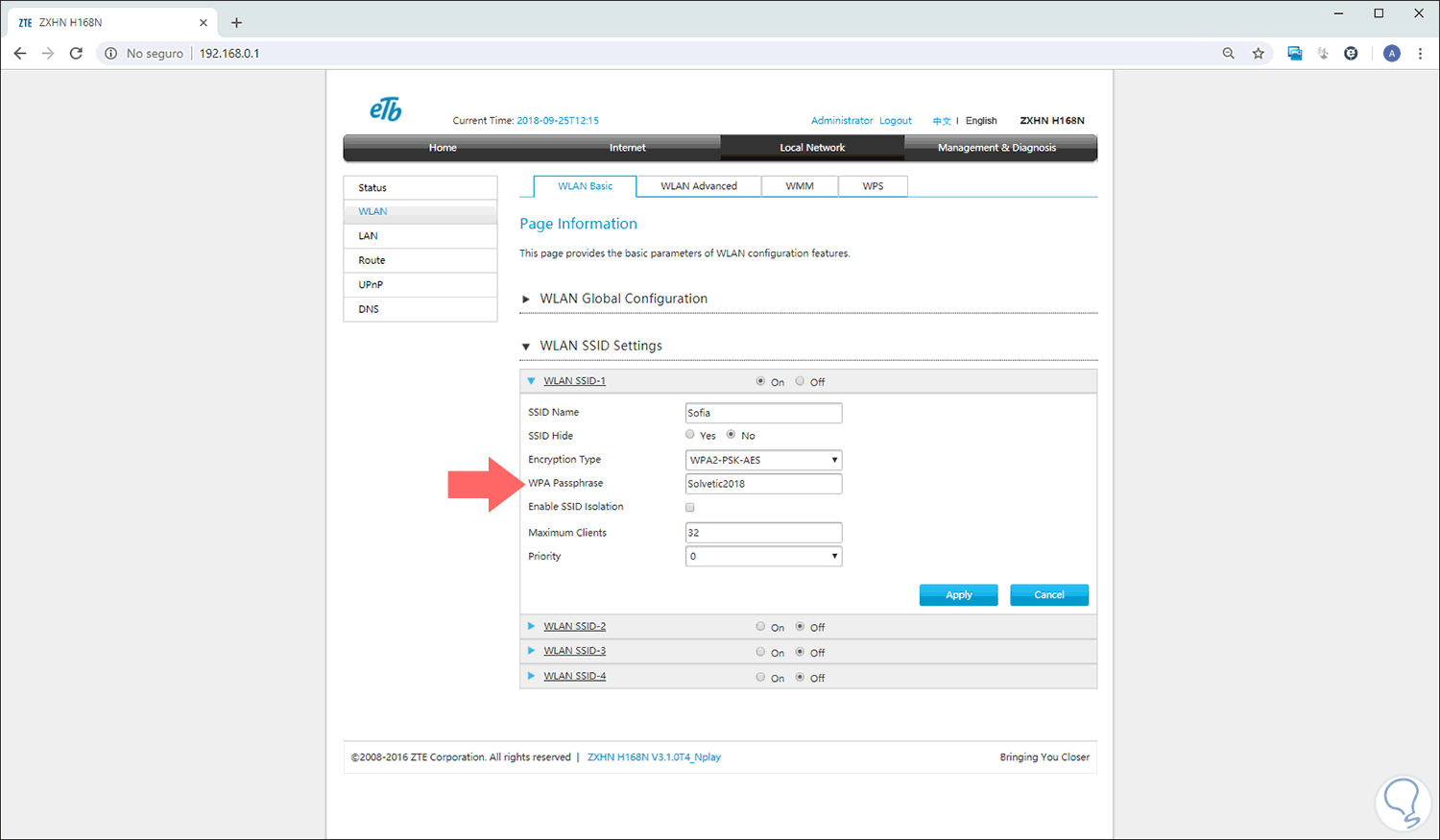This screenshot has width=1440, height=840.
Task: Switch to the WMM tab
Action: point(800,186)
